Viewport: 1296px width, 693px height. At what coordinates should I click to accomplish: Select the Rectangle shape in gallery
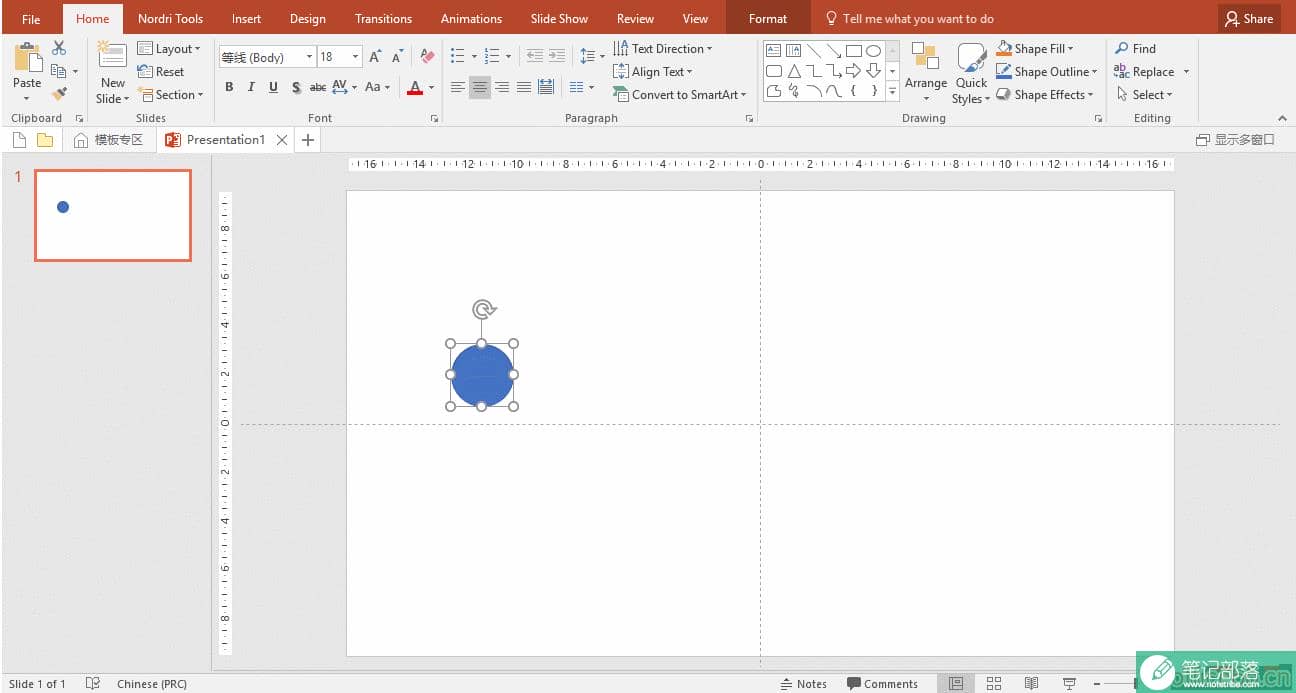[853, 50]
